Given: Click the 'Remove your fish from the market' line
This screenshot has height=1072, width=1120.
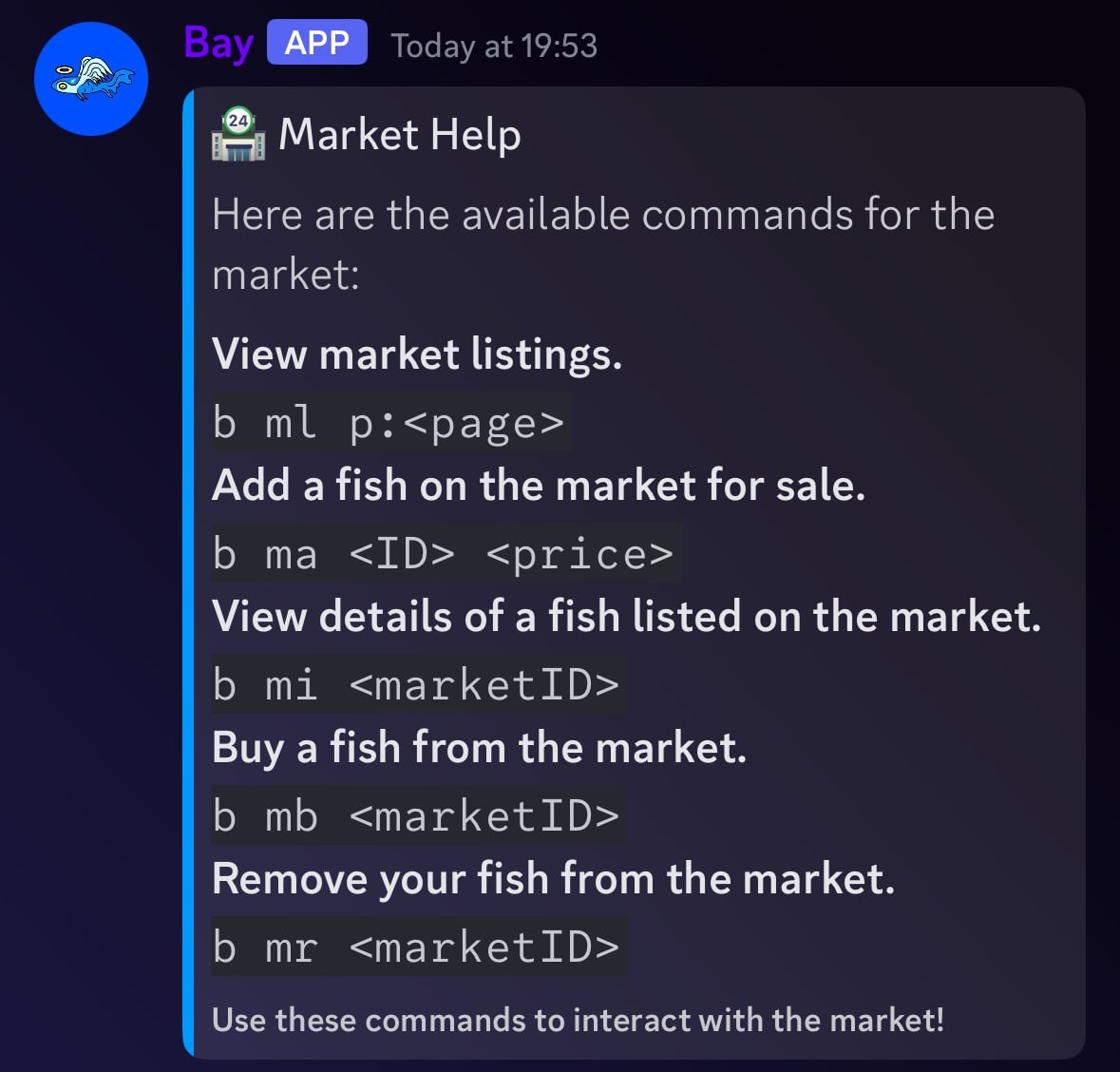Looking at the screenshot, I should (554, 878).
